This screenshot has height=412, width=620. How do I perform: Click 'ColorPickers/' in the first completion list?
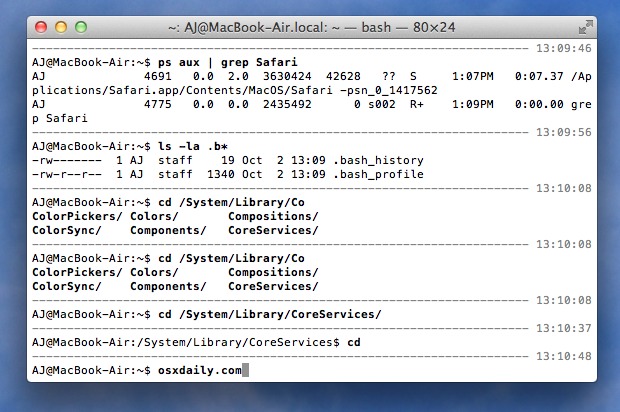(x=77, y=216)
